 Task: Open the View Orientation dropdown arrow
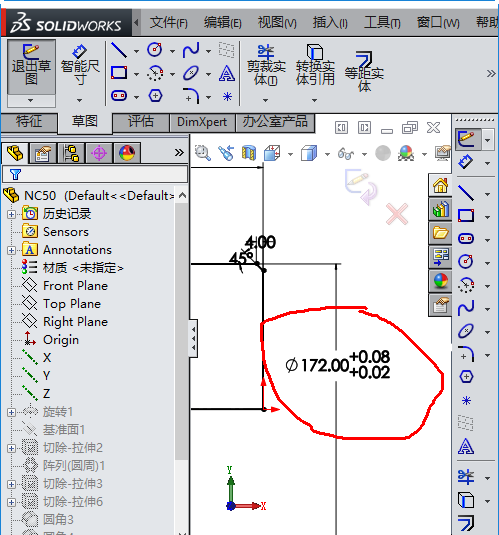(x=290, y=154)
